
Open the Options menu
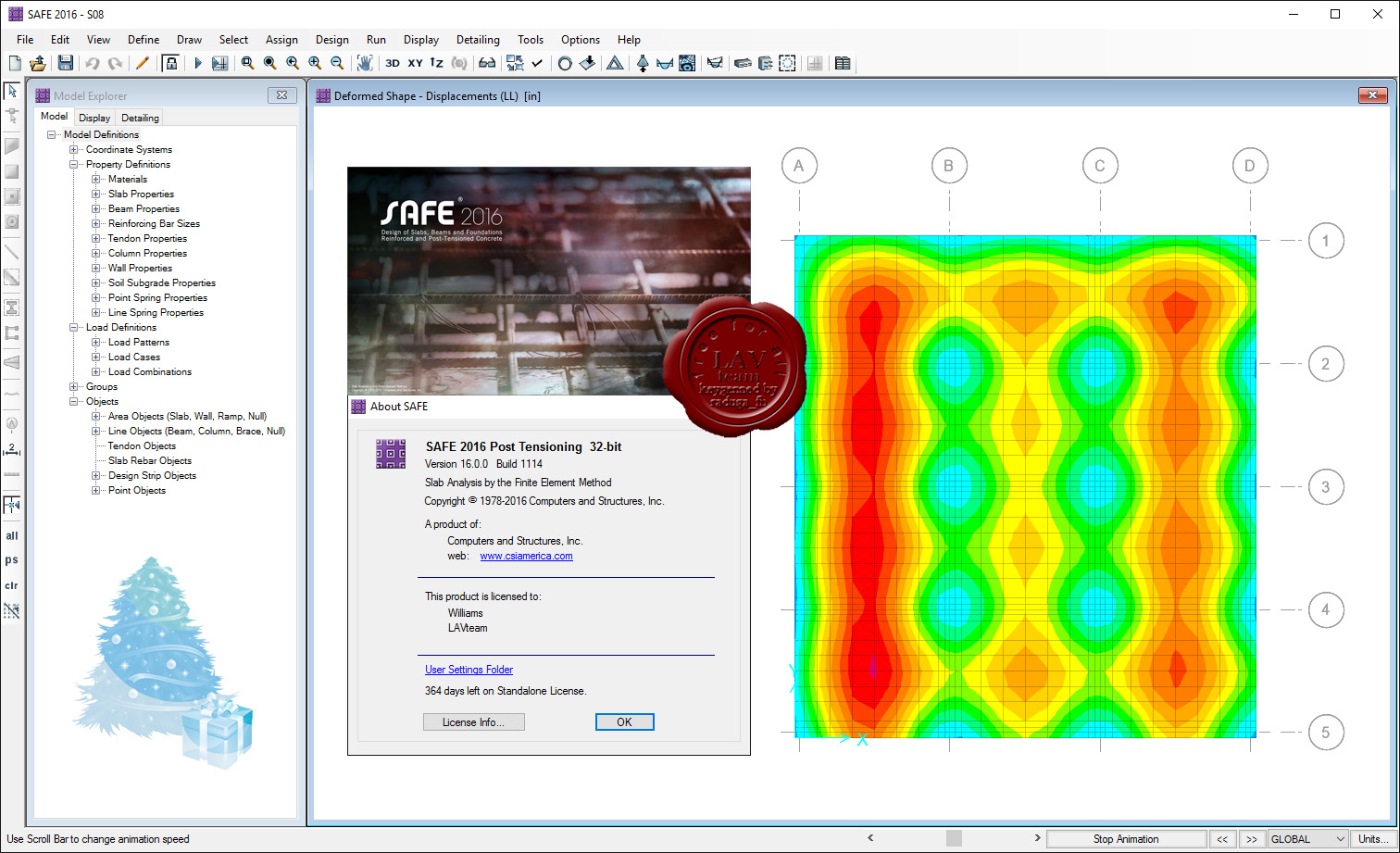point(581,40)
